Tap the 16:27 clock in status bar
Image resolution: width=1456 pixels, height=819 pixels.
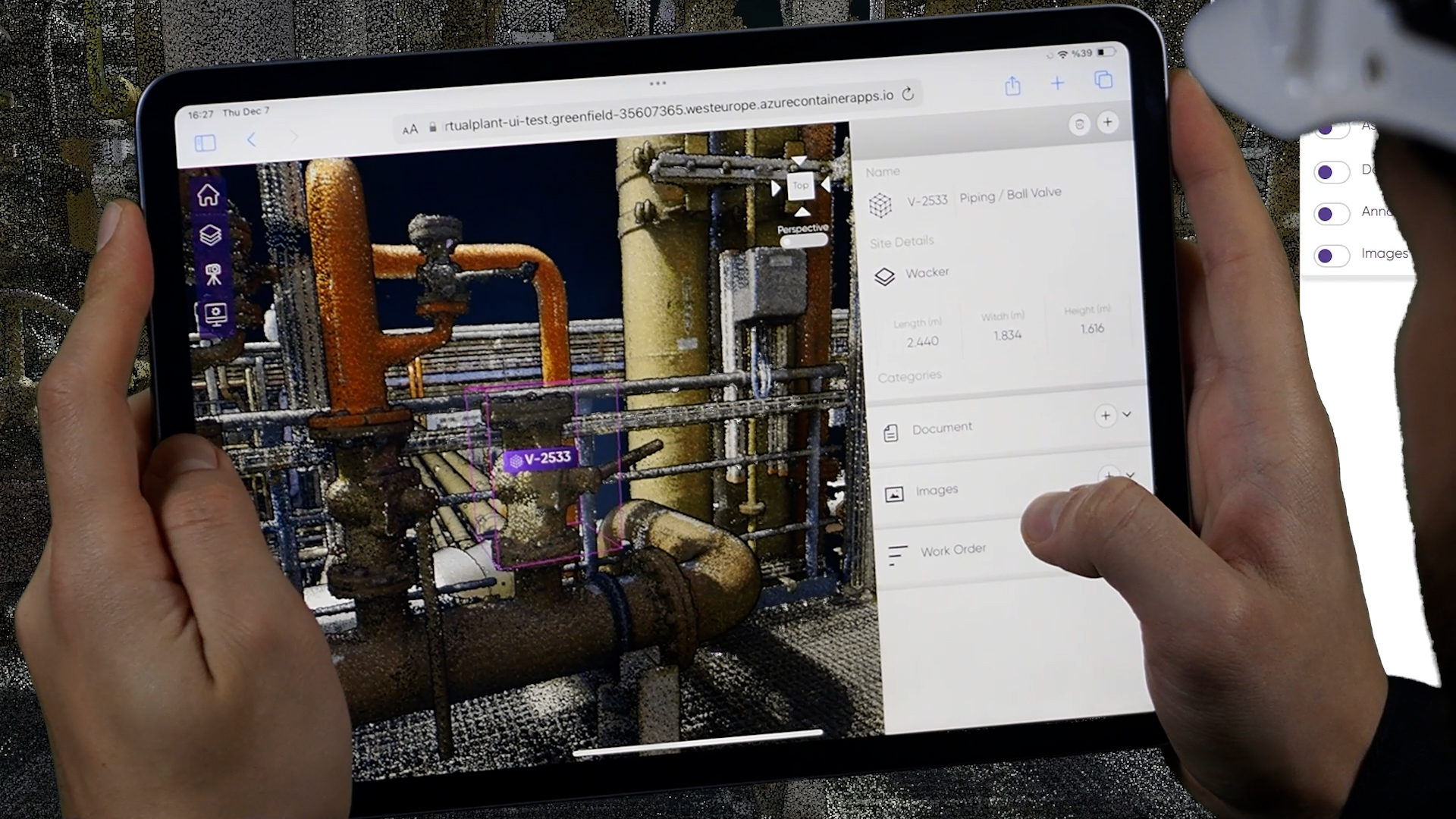201,115
